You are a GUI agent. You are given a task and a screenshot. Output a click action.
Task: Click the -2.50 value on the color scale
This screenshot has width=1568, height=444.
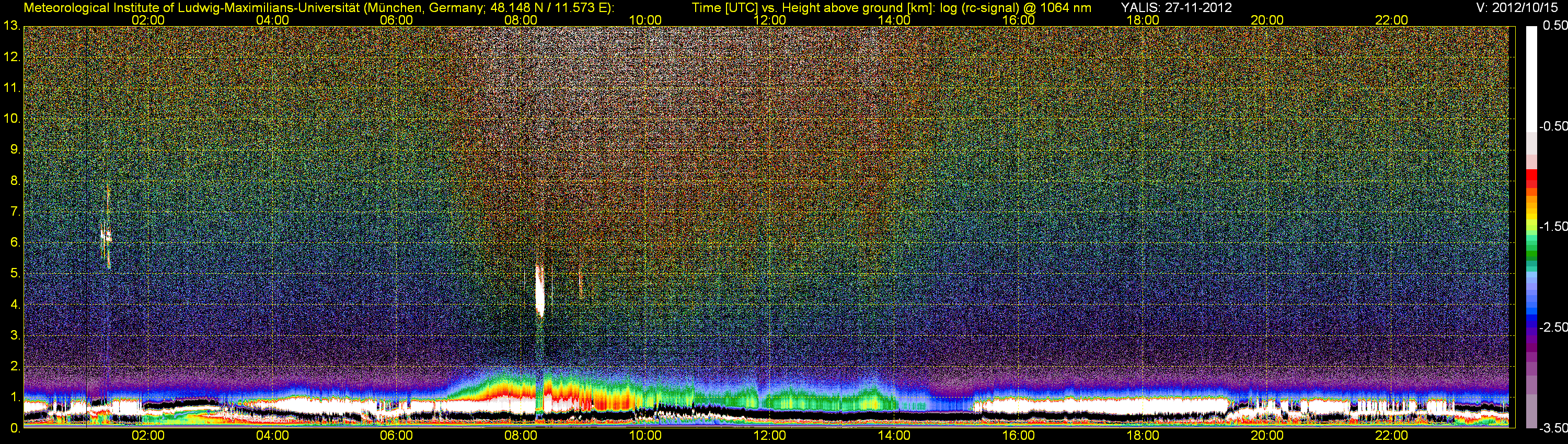(1553, 327)
